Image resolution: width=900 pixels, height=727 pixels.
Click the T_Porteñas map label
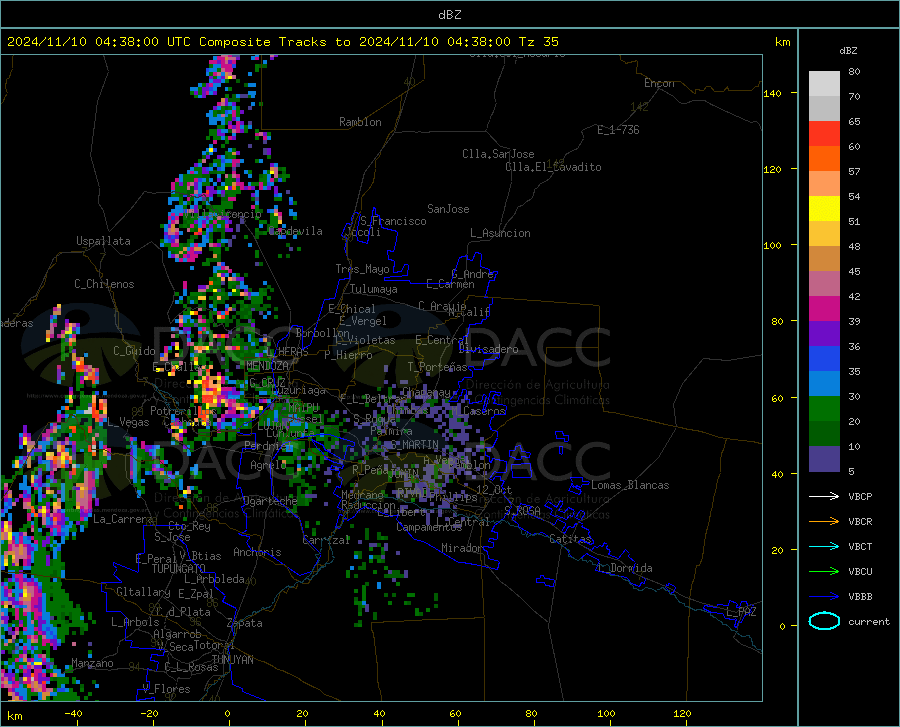click(437, 367)
